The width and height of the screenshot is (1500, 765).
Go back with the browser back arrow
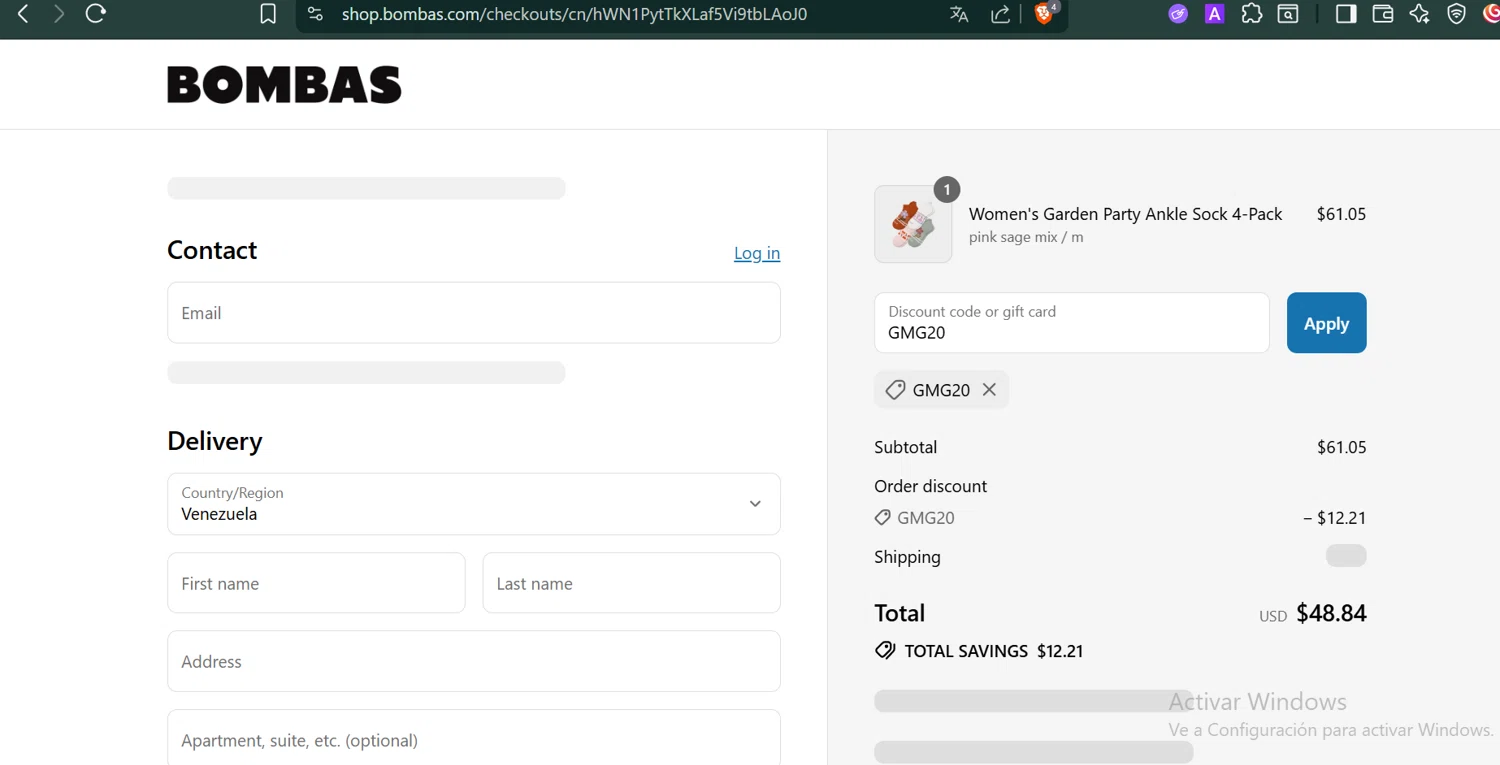pyautogui.click(x=23, y=14)
